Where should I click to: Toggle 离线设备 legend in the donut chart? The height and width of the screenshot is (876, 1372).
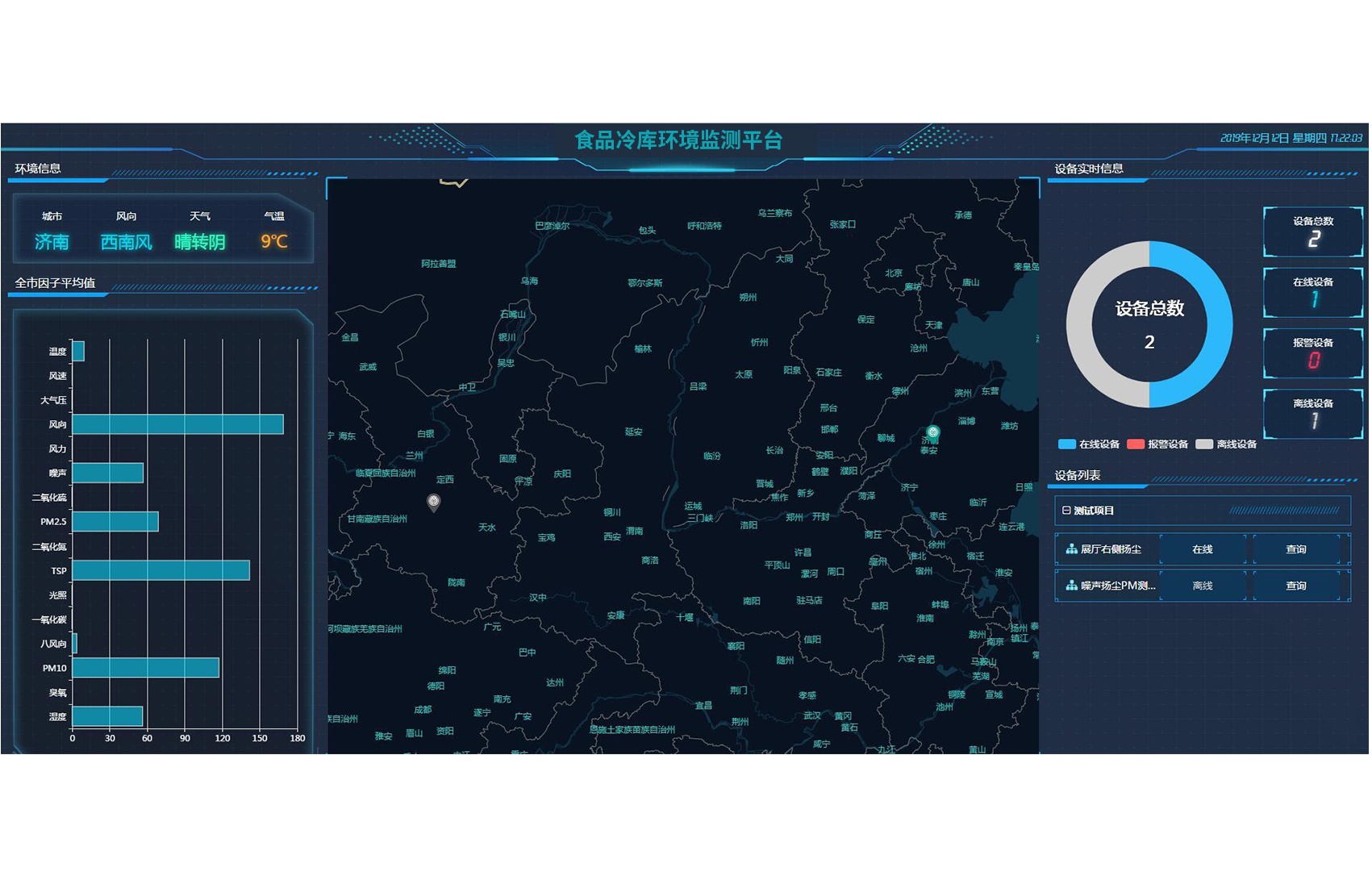[x=1226, y=444]
